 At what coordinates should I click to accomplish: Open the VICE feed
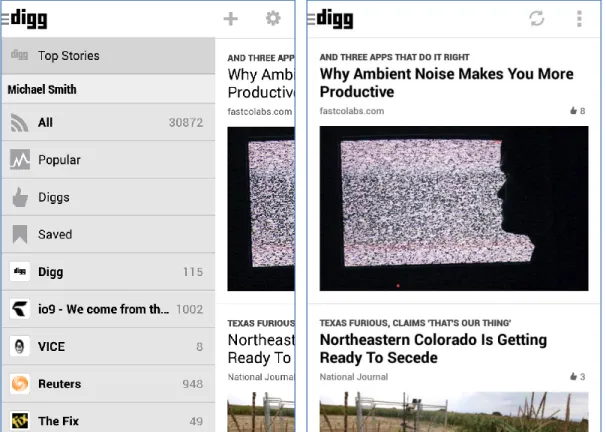pos(108,346)
